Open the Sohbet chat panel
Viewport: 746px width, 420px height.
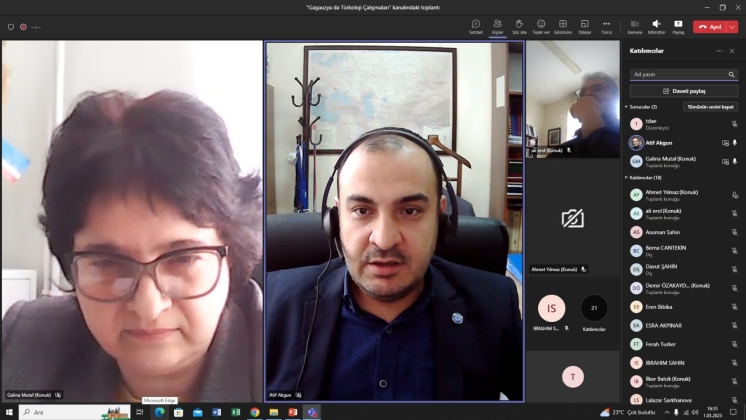click(476, 25)
